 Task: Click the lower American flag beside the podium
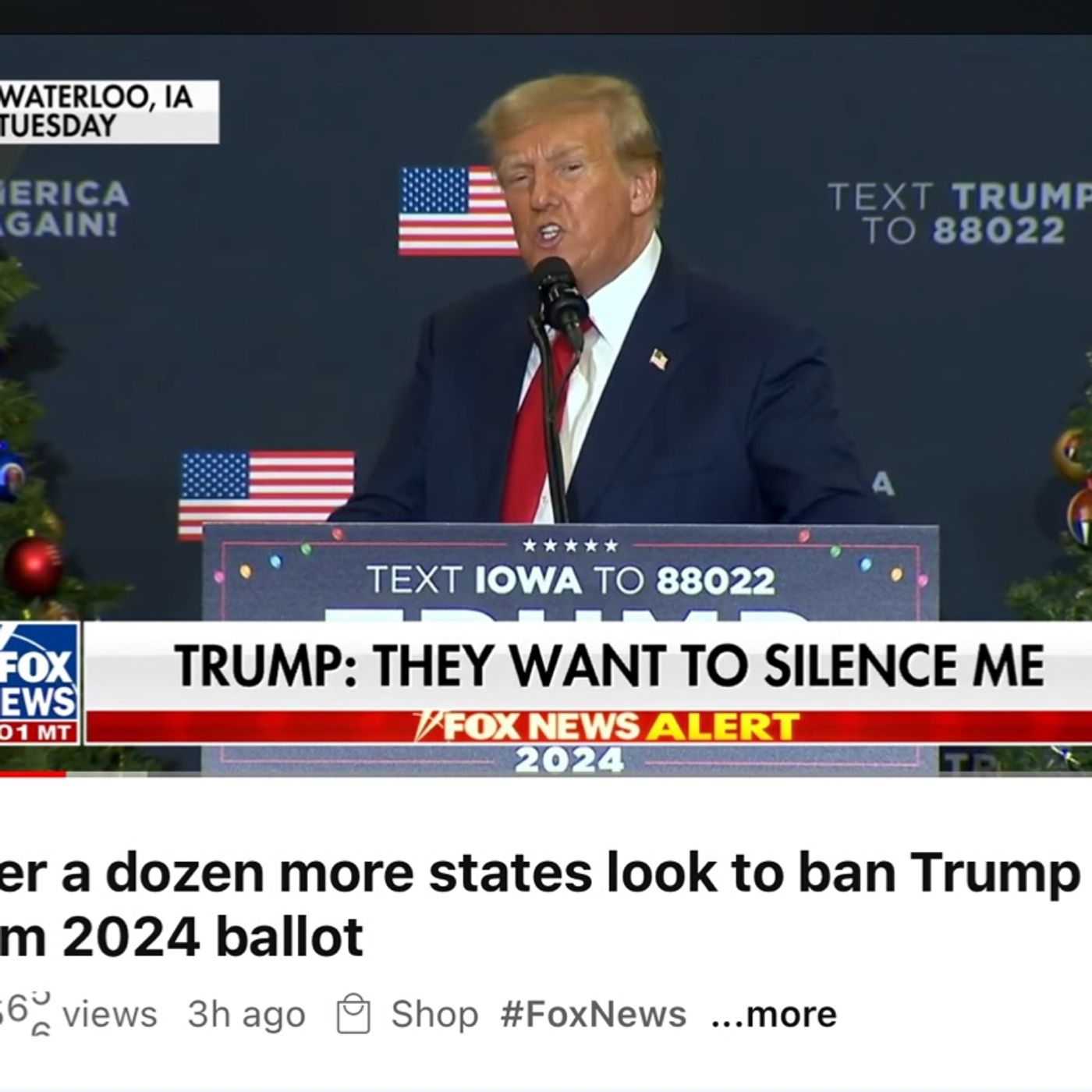click(x=265, y=493)
